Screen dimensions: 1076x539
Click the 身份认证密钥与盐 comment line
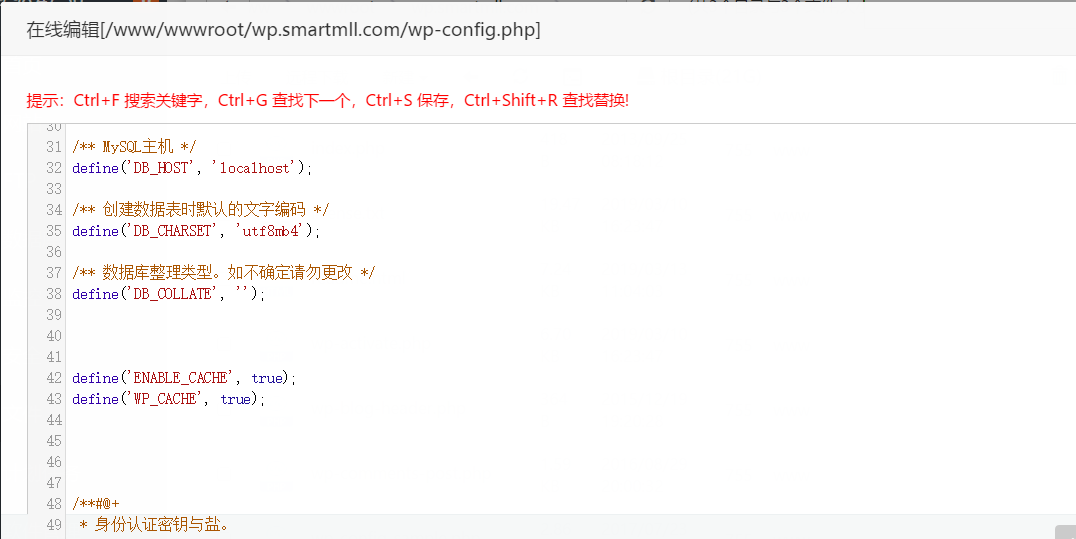[153, 525]
